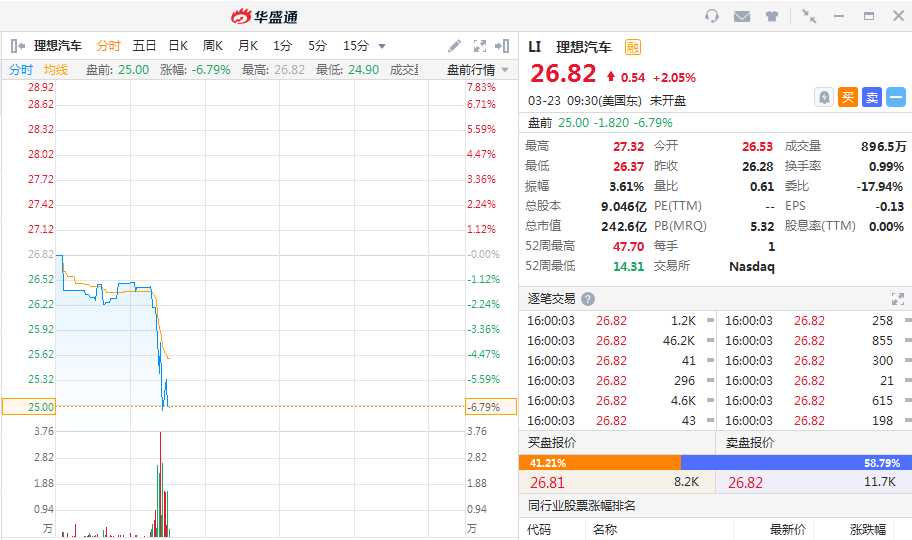
Task: Sort by 涨跌幅 column header
Action: point(868,530)
